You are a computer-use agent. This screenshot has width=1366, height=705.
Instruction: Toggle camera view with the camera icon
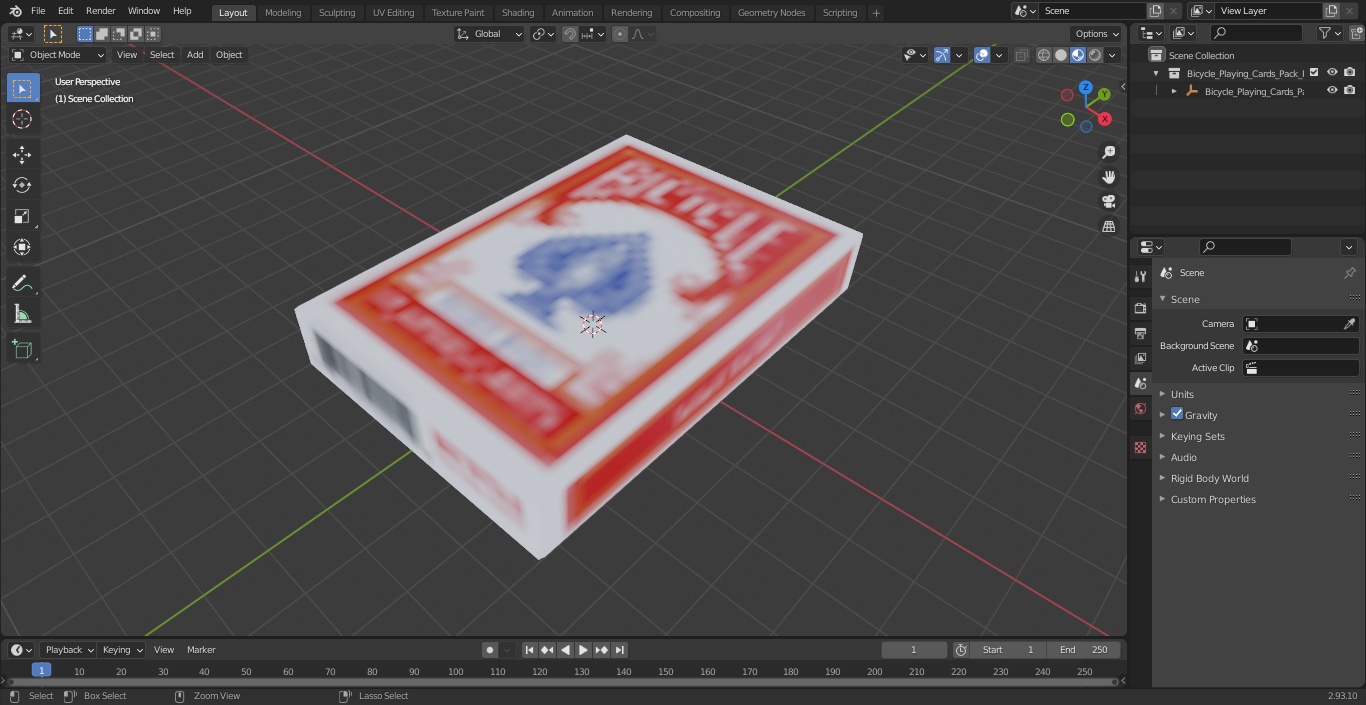1108,202
